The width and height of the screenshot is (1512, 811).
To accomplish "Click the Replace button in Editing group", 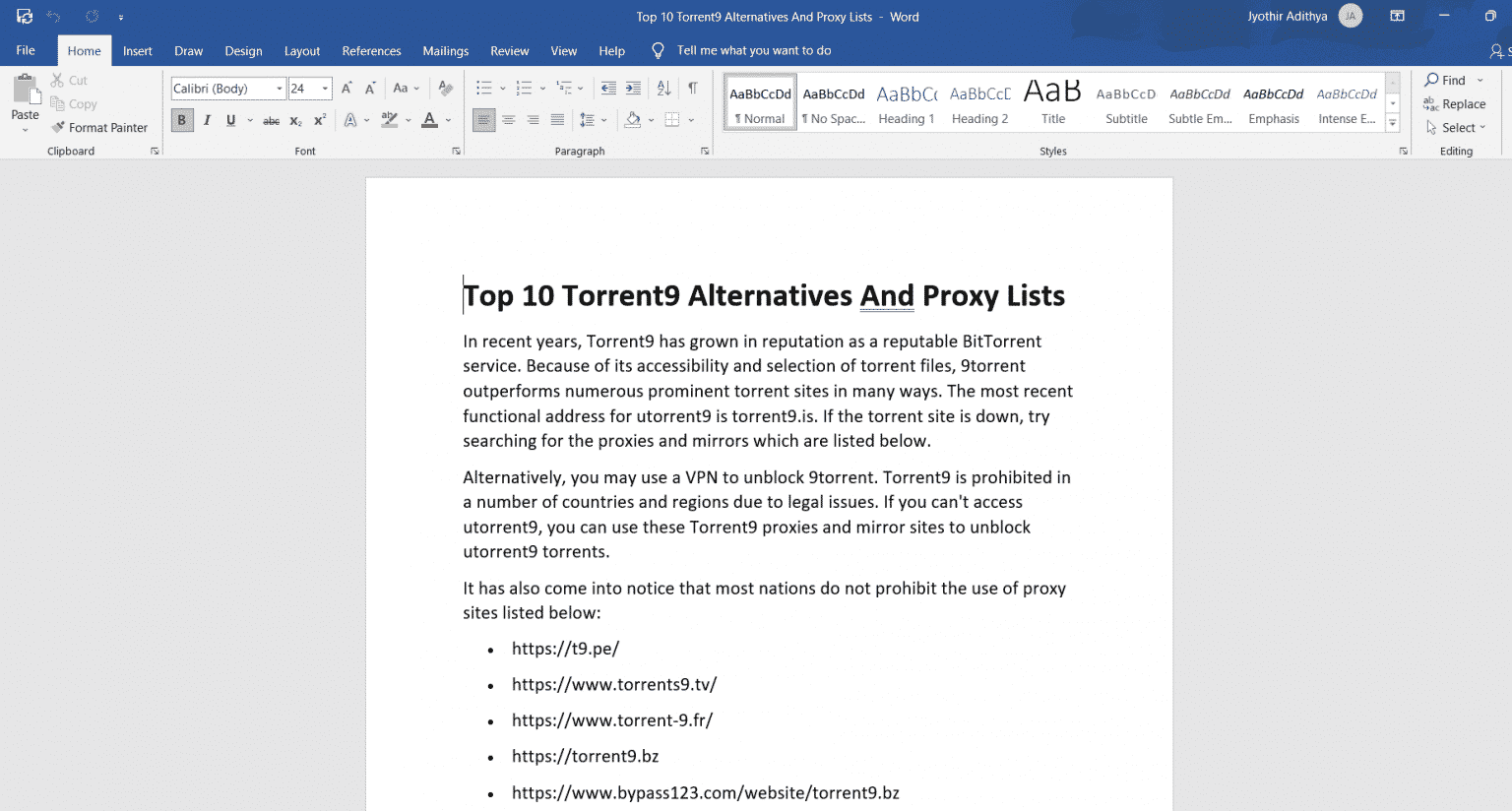I will 1456,103.
